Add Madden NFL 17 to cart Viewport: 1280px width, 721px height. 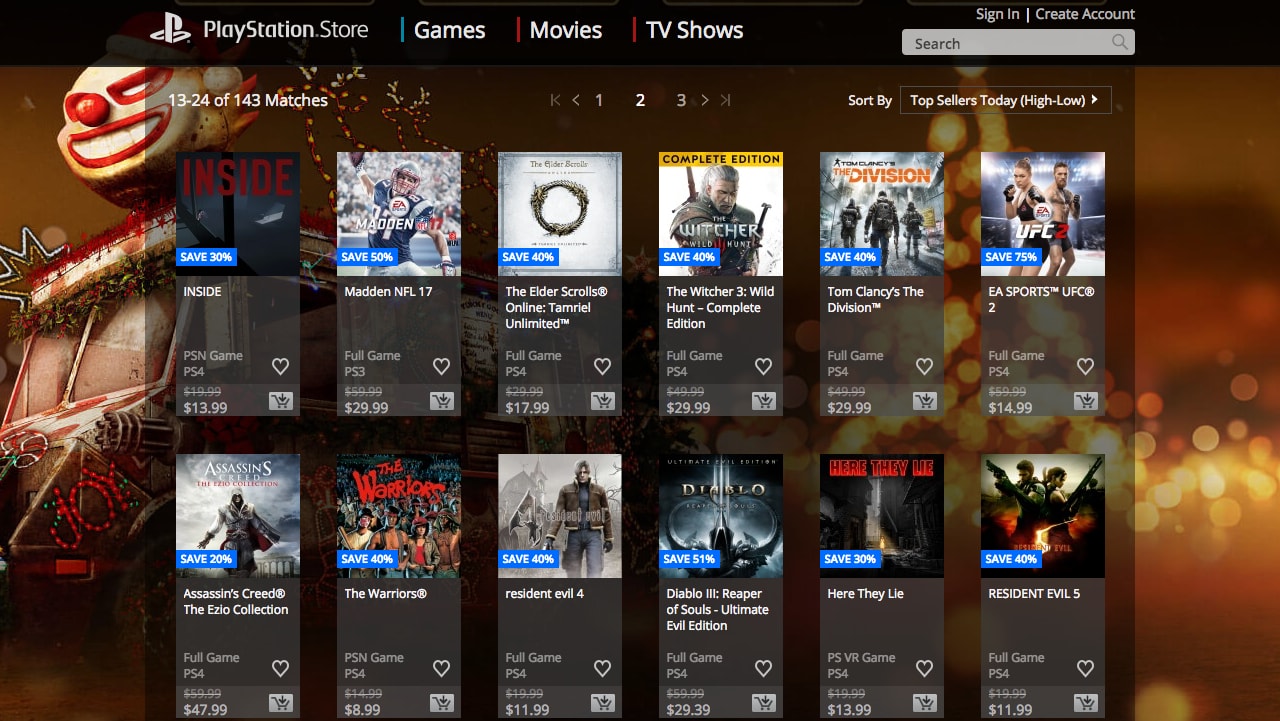441,401
